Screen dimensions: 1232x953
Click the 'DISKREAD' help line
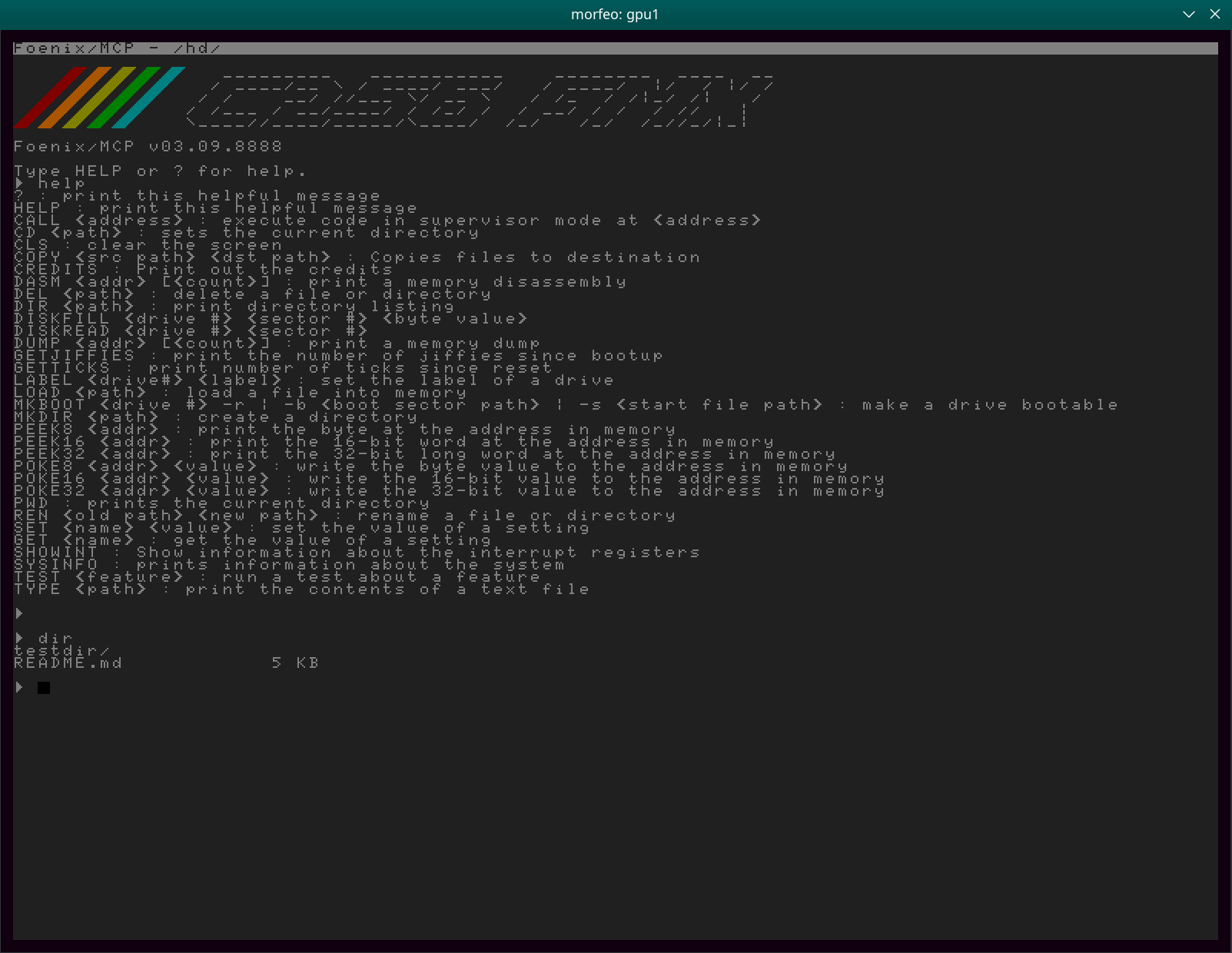click(191, 330)
